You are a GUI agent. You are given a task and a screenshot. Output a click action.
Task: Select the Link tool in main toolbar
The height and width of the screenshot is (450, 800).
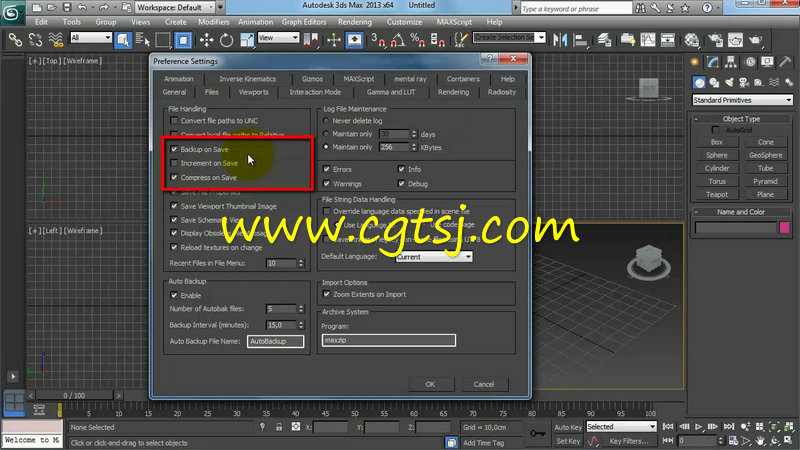15,39
